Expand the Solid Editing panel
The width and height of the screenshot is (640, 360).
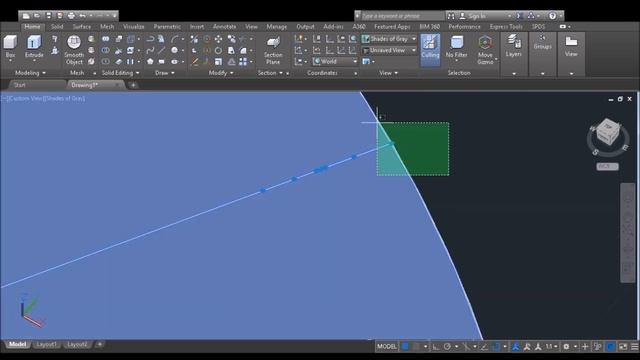pyautogui.click(x=120, y=73)
